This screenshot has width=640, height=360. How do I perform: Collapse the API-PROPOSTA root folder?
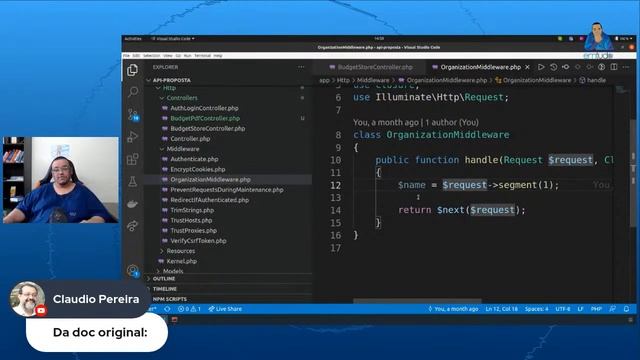coord(171,80)
